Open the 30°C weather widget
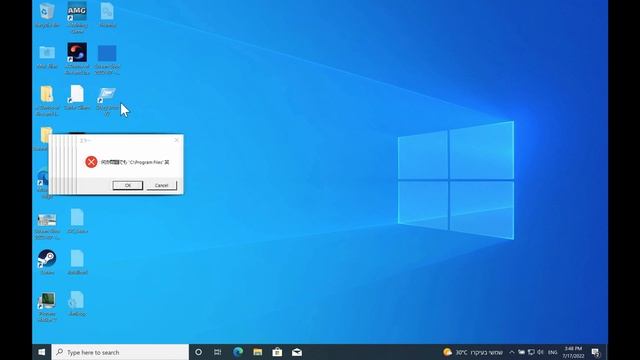 pyautogui.click(x=473, y=352)
